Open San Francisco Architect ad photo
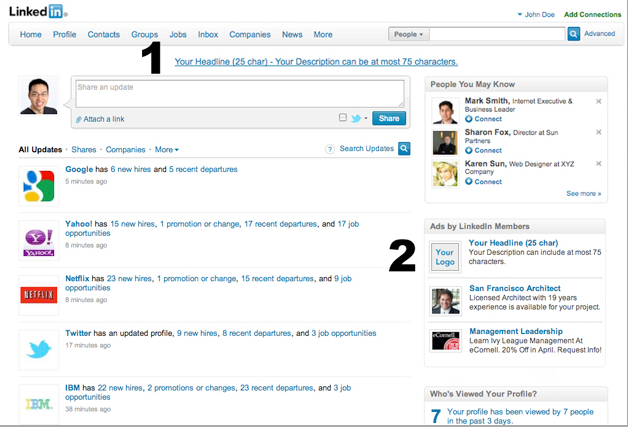This screenshot has width=629, height=427. [x=445, y=300]
